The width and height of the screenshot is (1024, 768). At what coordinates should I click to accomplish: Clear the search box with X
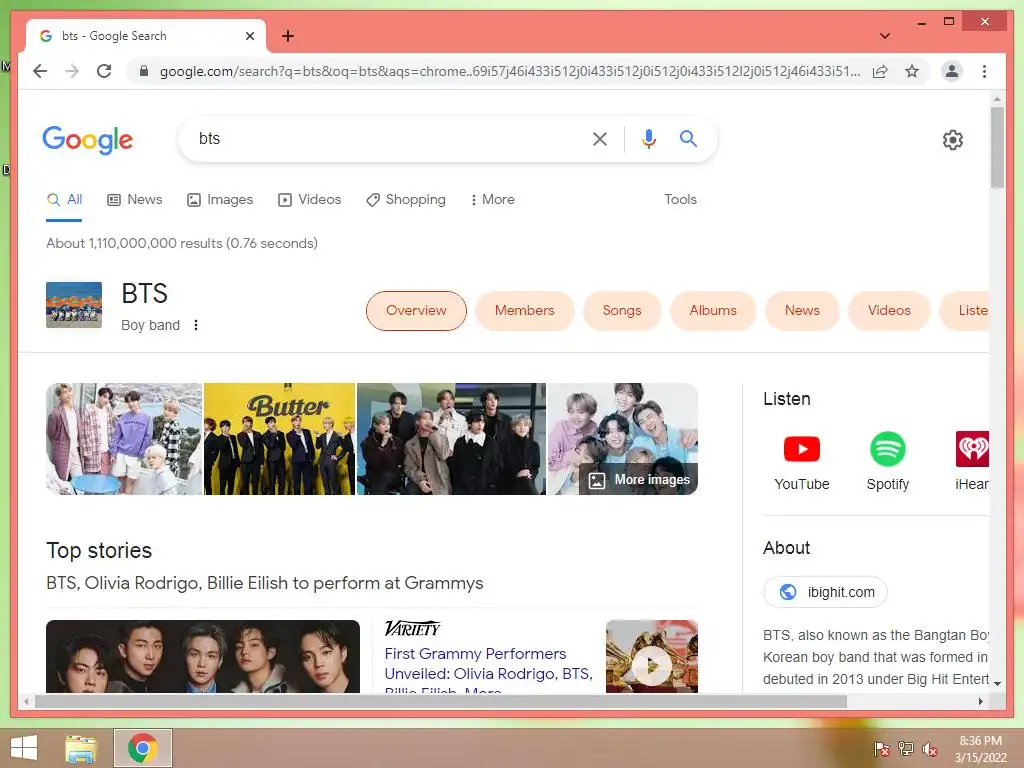(x=600, y=138)
